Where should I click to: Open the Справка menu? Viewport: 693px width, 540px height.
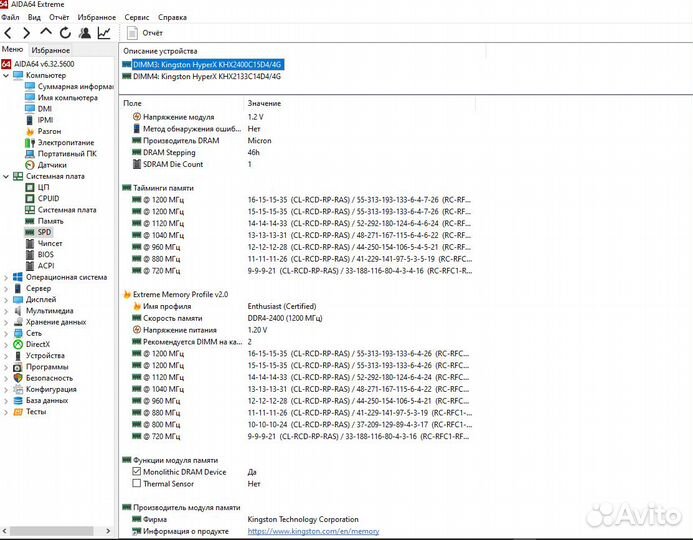tap(172, 17)
